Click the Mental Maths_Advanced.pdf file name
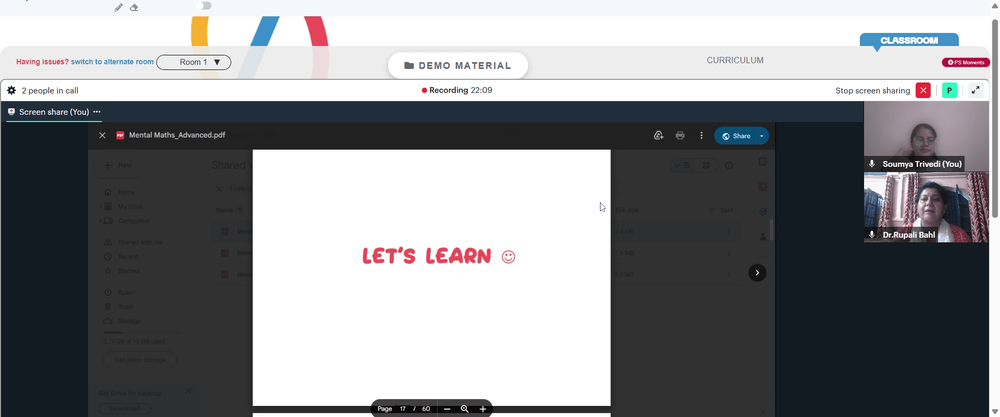This screenshot has height=417, width=1000. (x=177, y=135)
